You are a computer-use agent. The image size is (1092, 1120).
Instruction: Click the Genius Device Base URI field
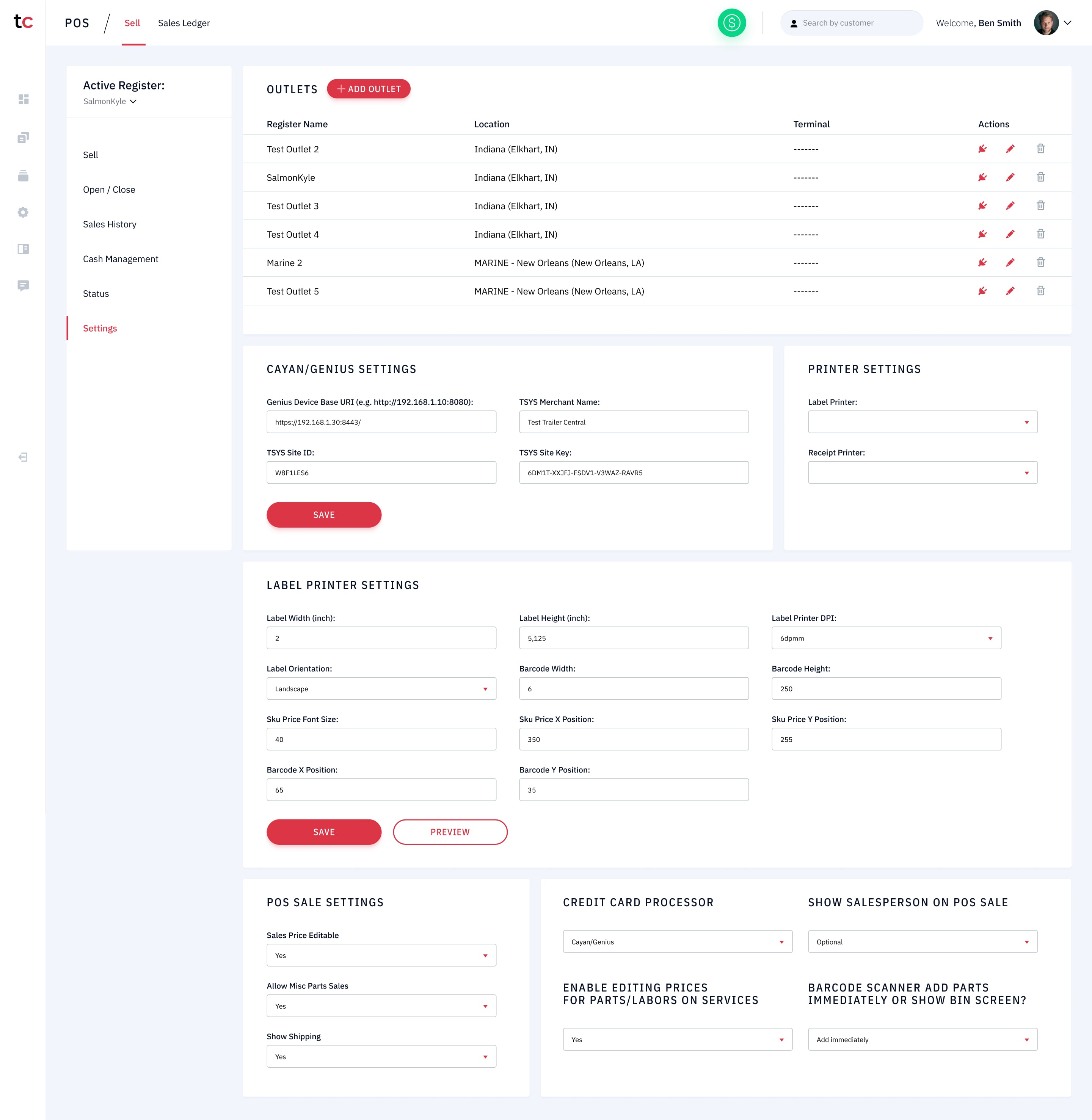(x=381, y=422)
